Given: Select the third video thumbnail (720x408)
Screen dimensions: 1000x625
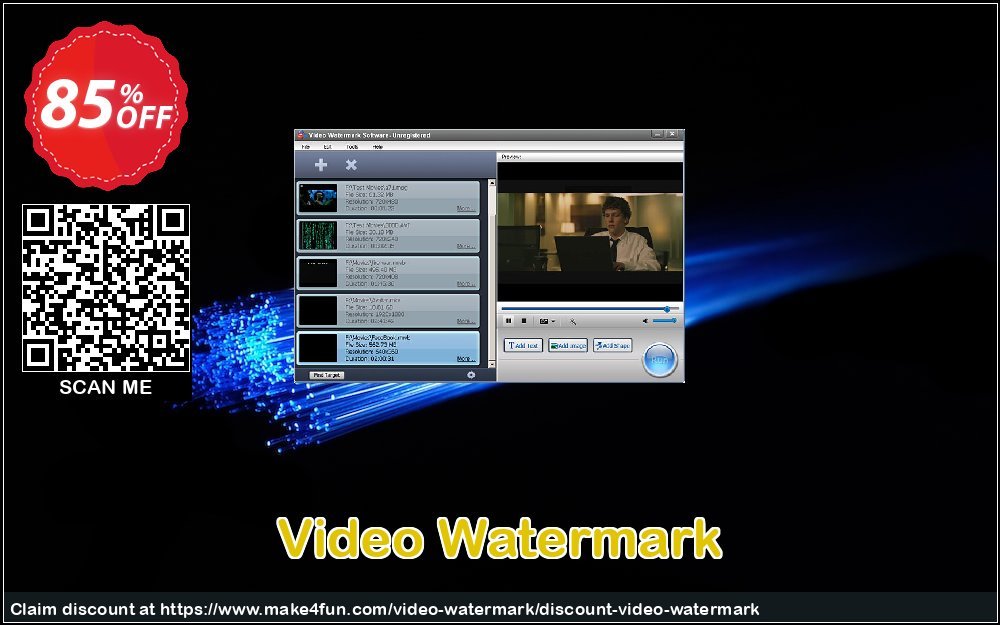Looking at the screenshot, I should (x=318, y=273).
